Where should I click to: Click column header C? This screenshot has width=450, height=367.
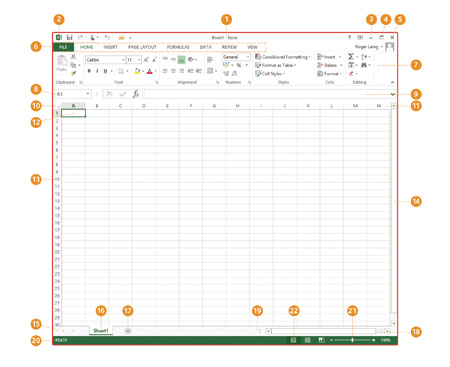120,106
